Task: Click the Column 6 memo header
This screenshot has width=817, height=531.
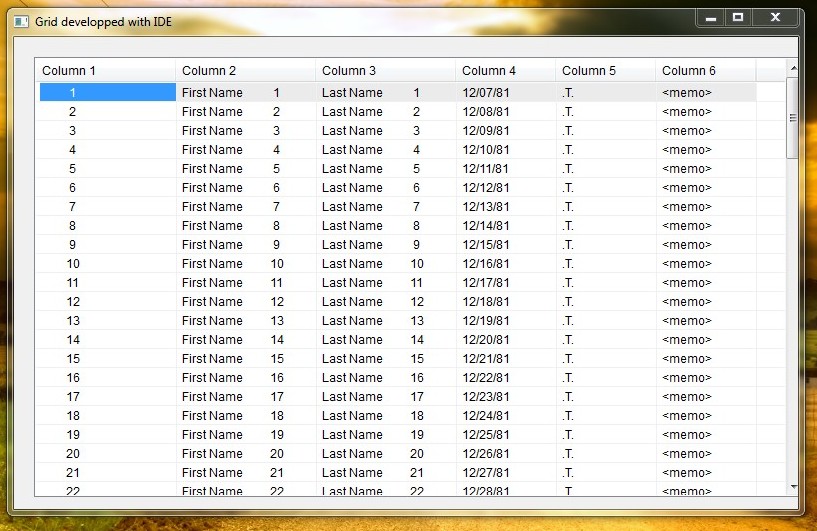Action: pos(705,71)
